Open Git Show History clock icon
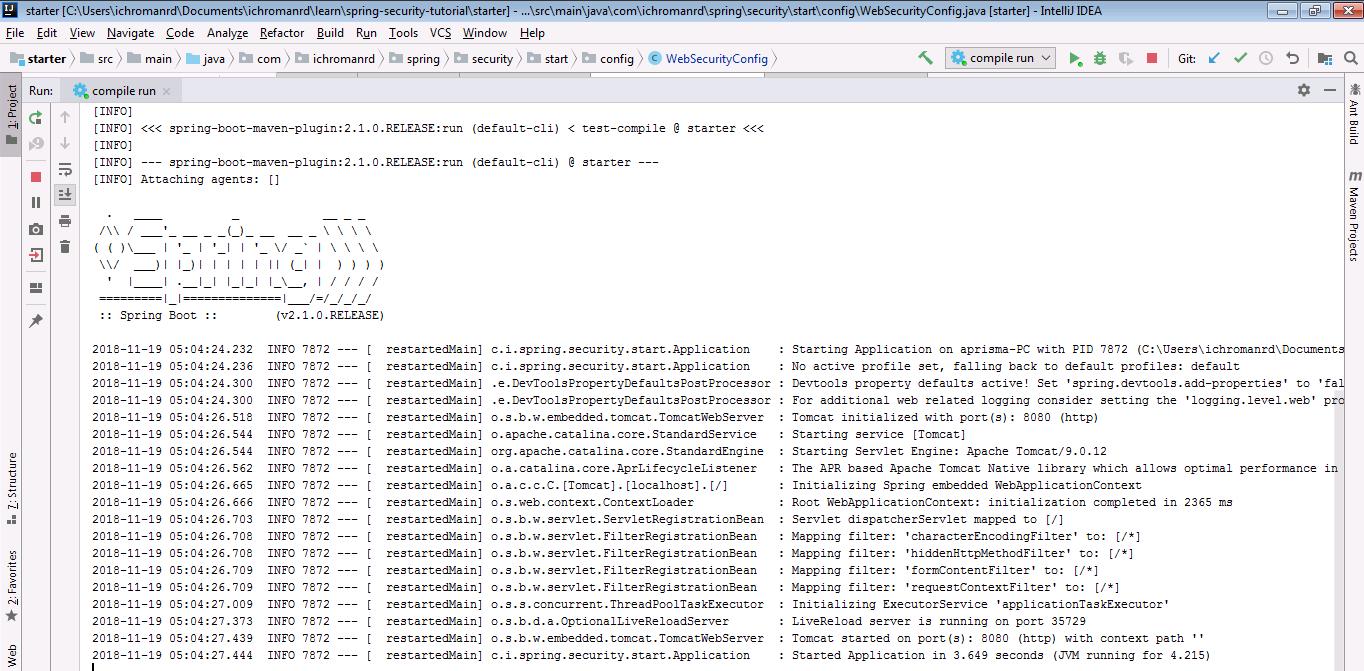1364x671 pixels. (x=1266, y=58)
